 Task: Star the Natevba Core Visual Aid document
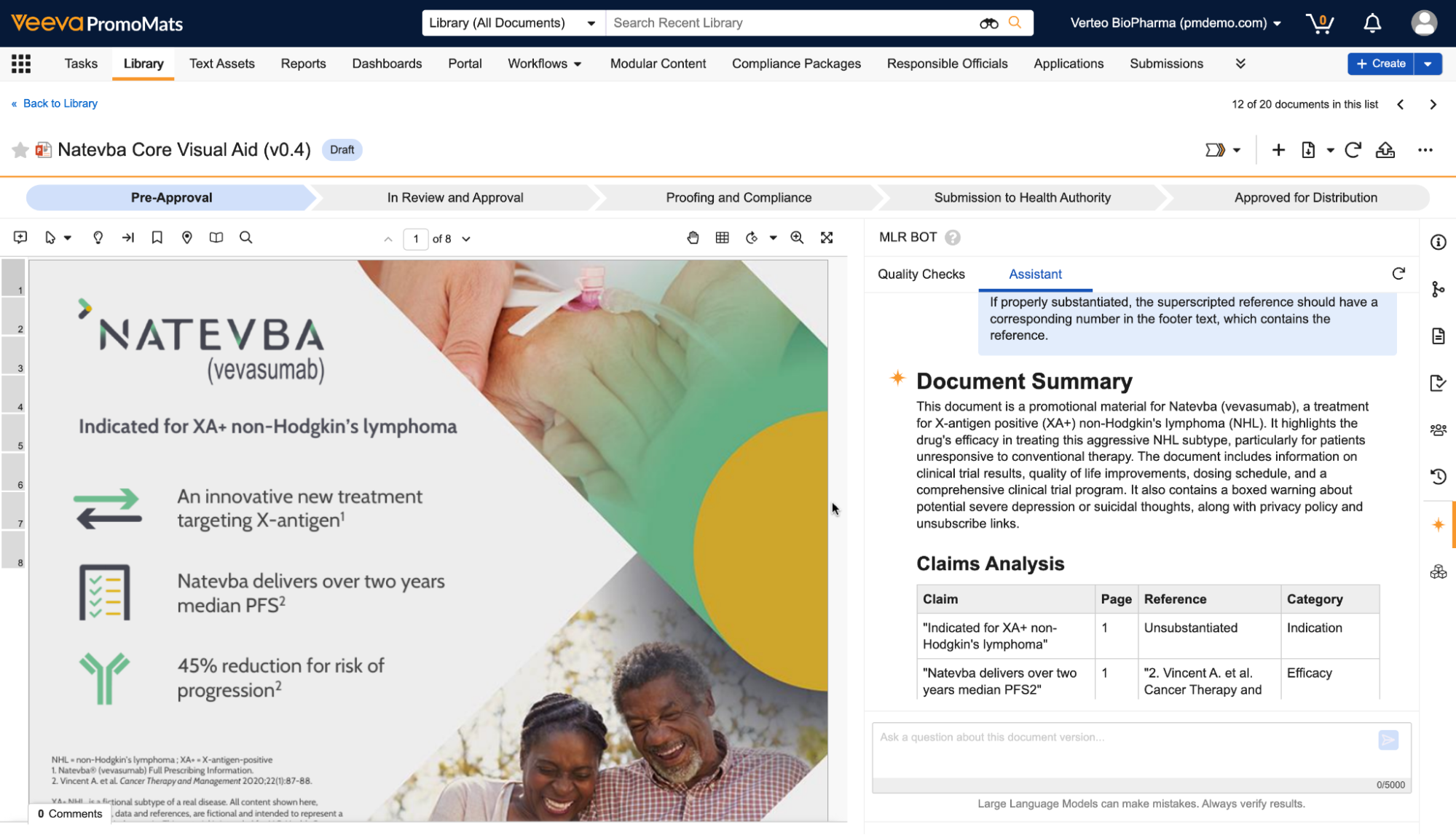point(20,150)
